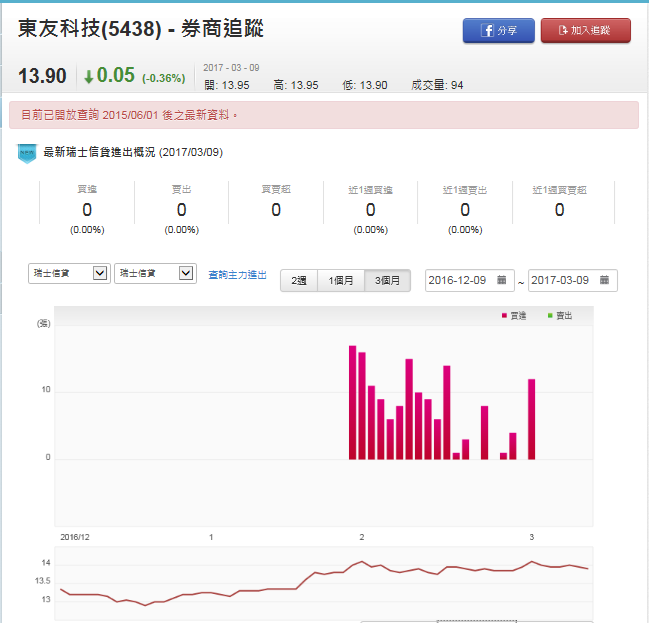Select the 2週 range tab
Image resolution: width=649 pixels, height=623 pixels.
(x=299, y=281)
